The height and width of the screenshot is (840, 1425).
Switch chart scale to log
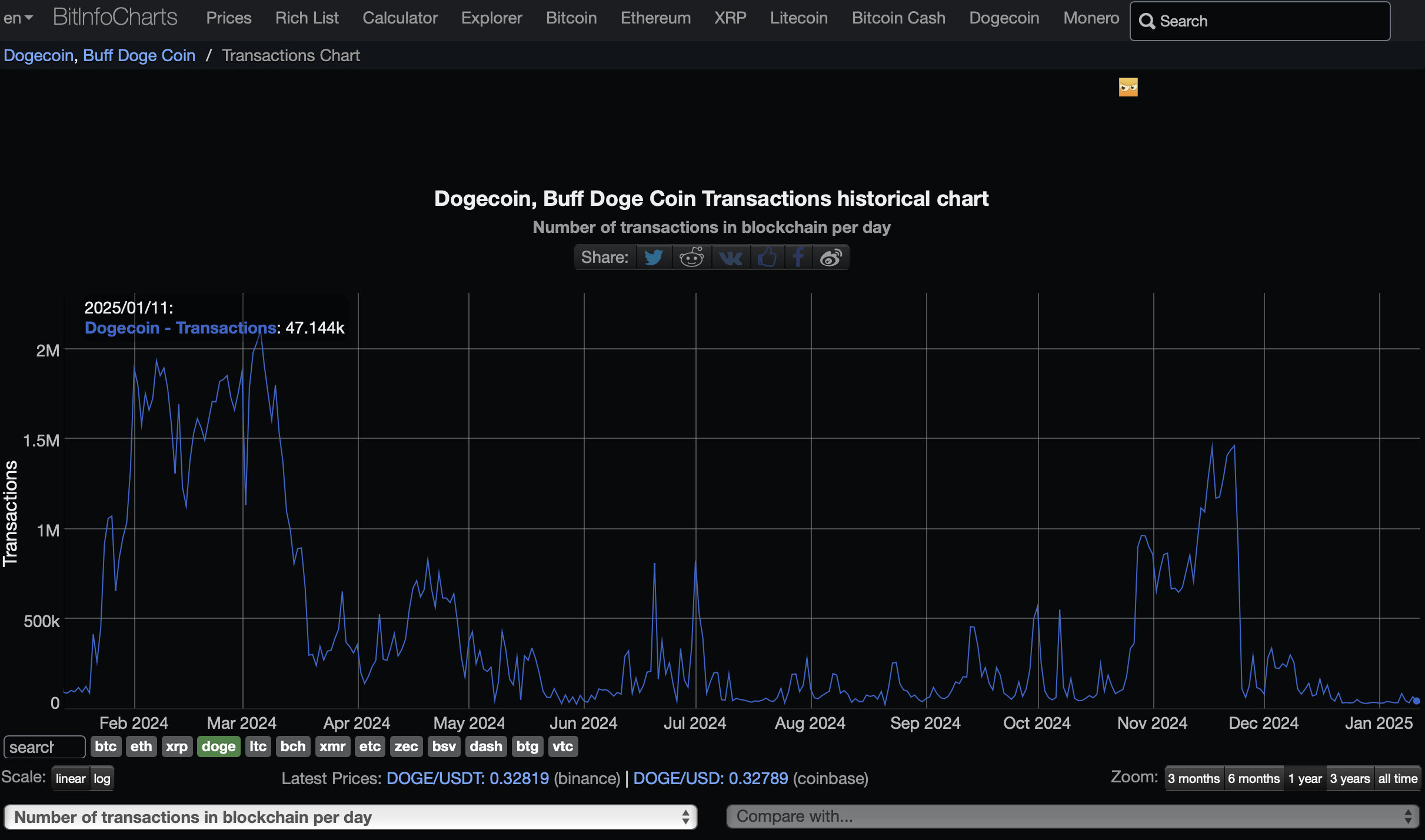[x=102, y=779]
